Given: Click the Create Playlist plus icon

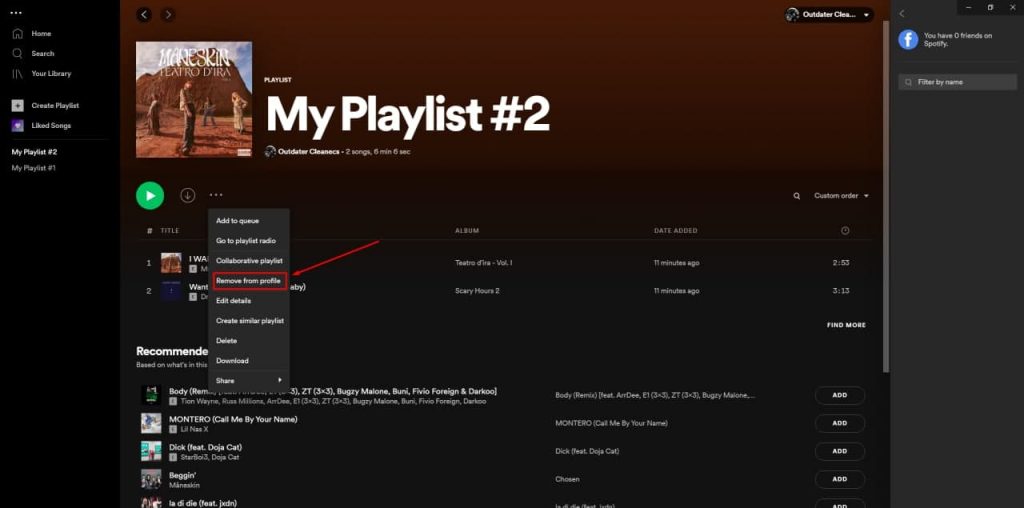Looking at the screenshot, I should coord(18,105).
